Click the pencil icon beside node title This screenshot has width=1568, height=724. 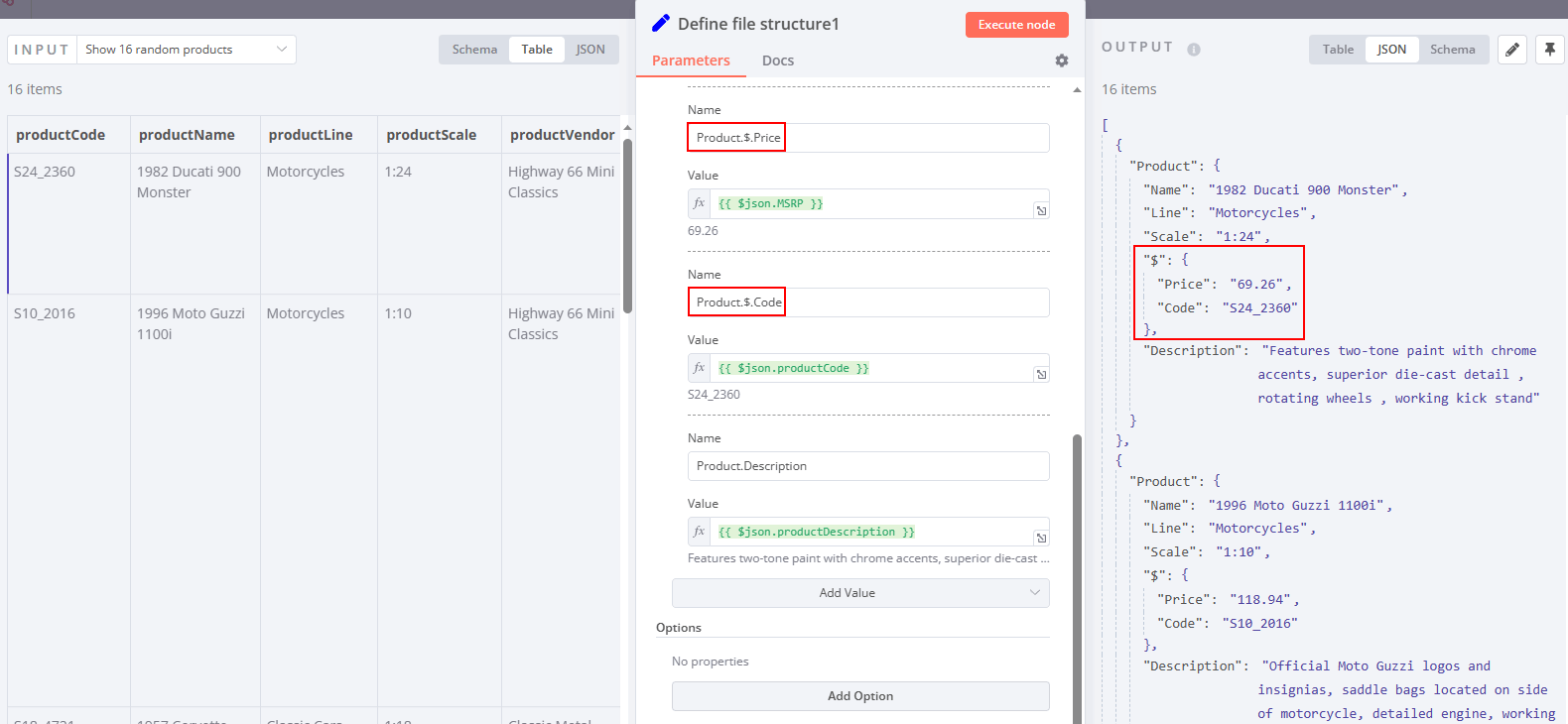660,23
